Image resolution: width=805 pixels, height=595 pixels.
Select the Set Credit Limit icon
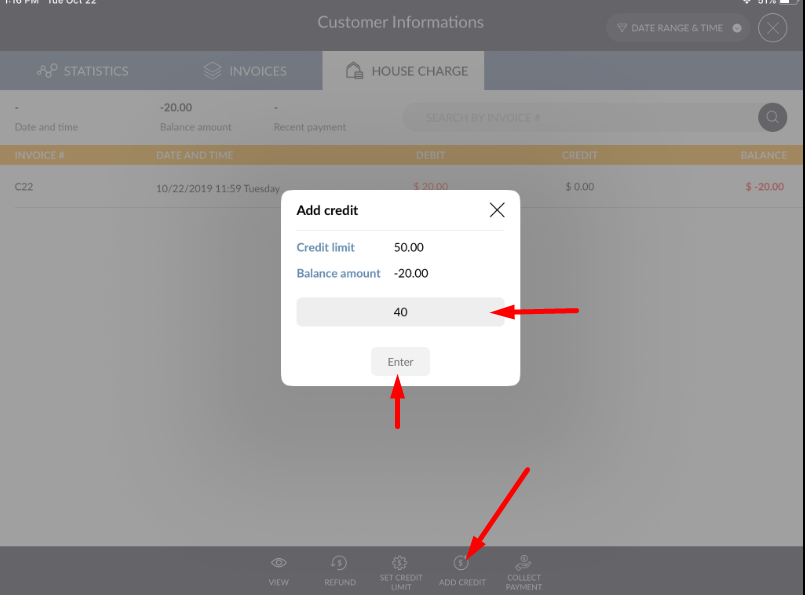[400, 563]
